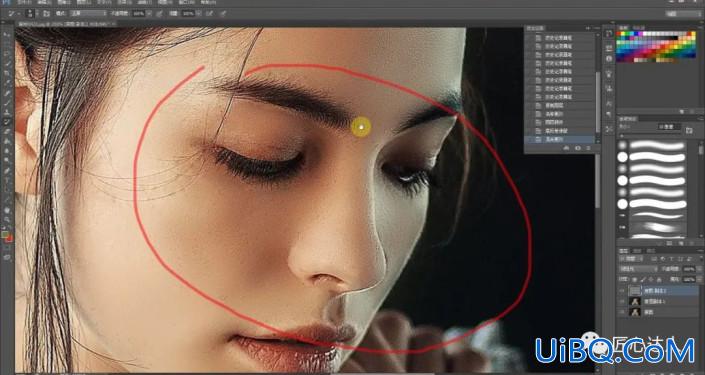
Task: Enable airbrush mode in options bar
Action: pos(210,13)
